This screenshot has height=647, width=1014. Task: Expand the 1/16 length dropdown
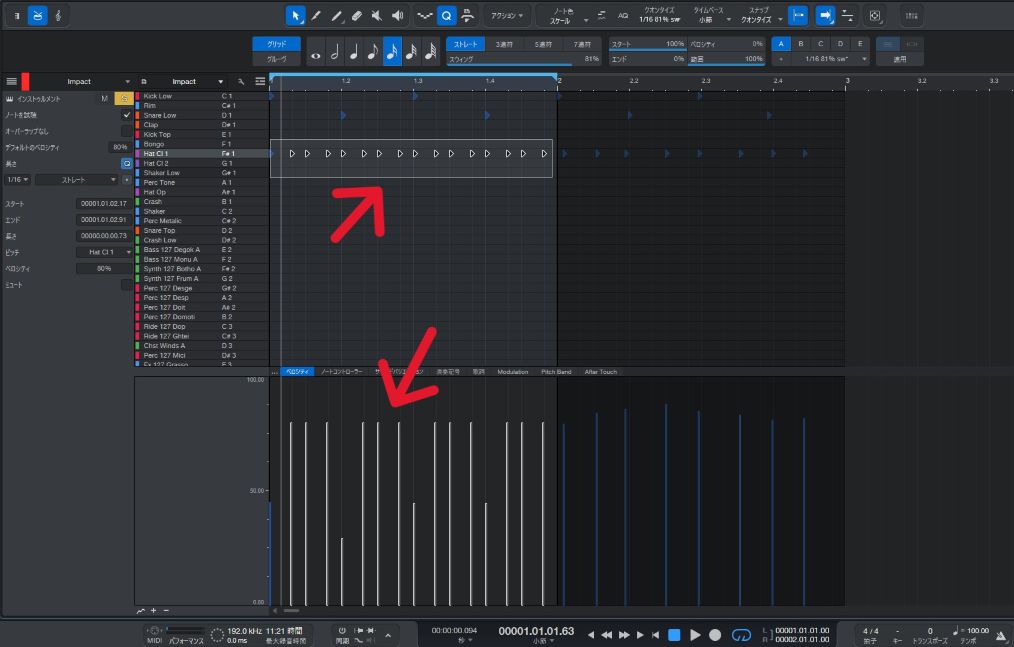(x=17, y=180)
